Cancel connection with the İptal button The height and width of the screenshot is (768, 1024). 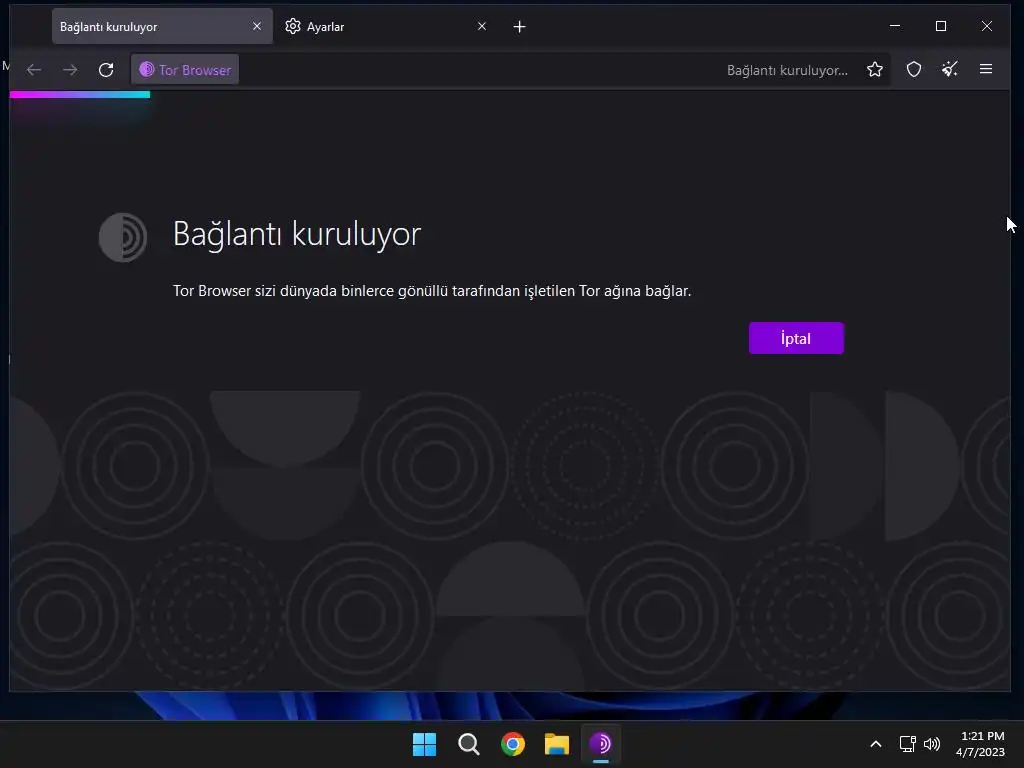pos(796,338)
